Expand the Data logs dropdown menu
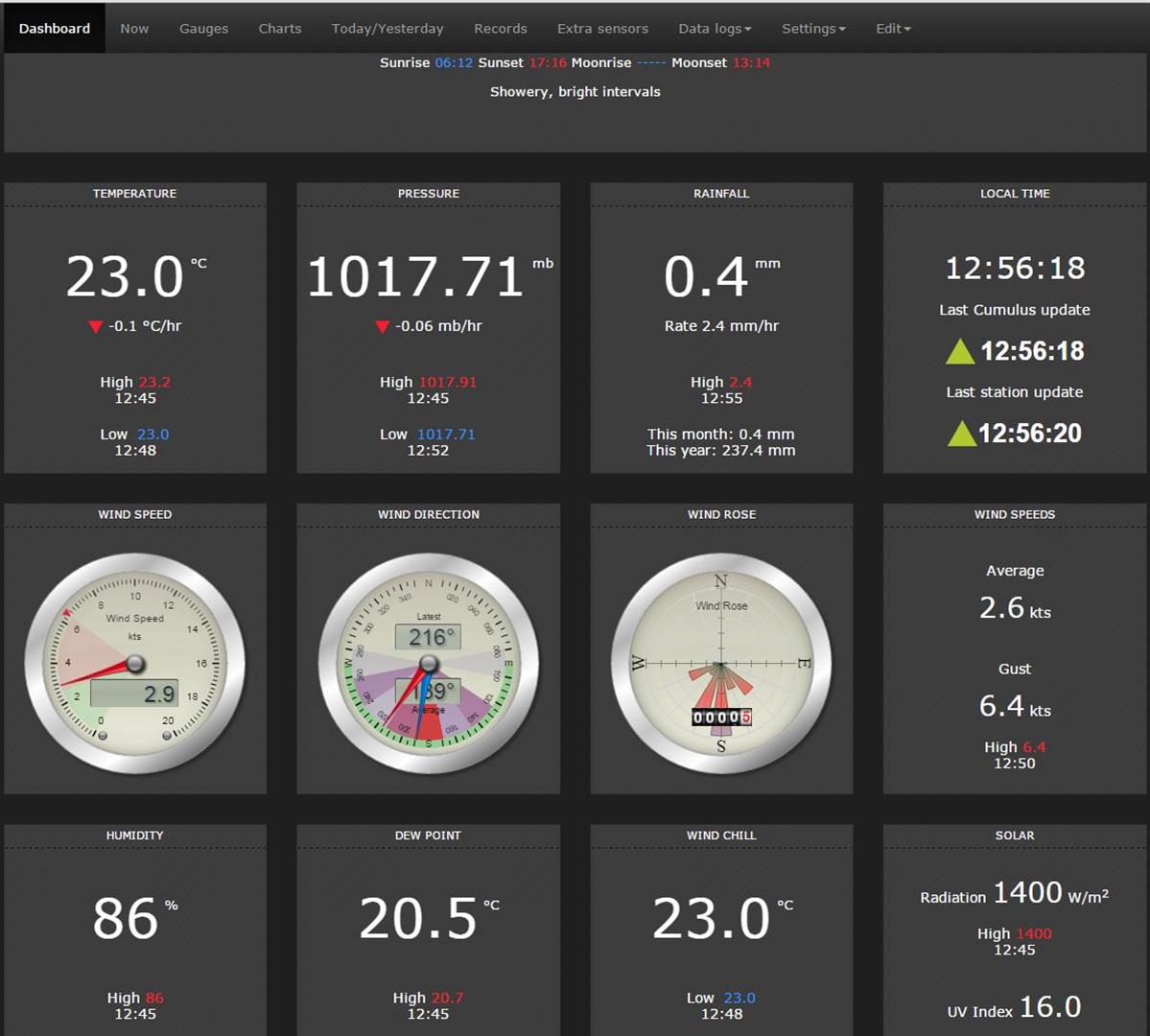The height and width of the screenshot is (1036, 1150). click(715, 29)
